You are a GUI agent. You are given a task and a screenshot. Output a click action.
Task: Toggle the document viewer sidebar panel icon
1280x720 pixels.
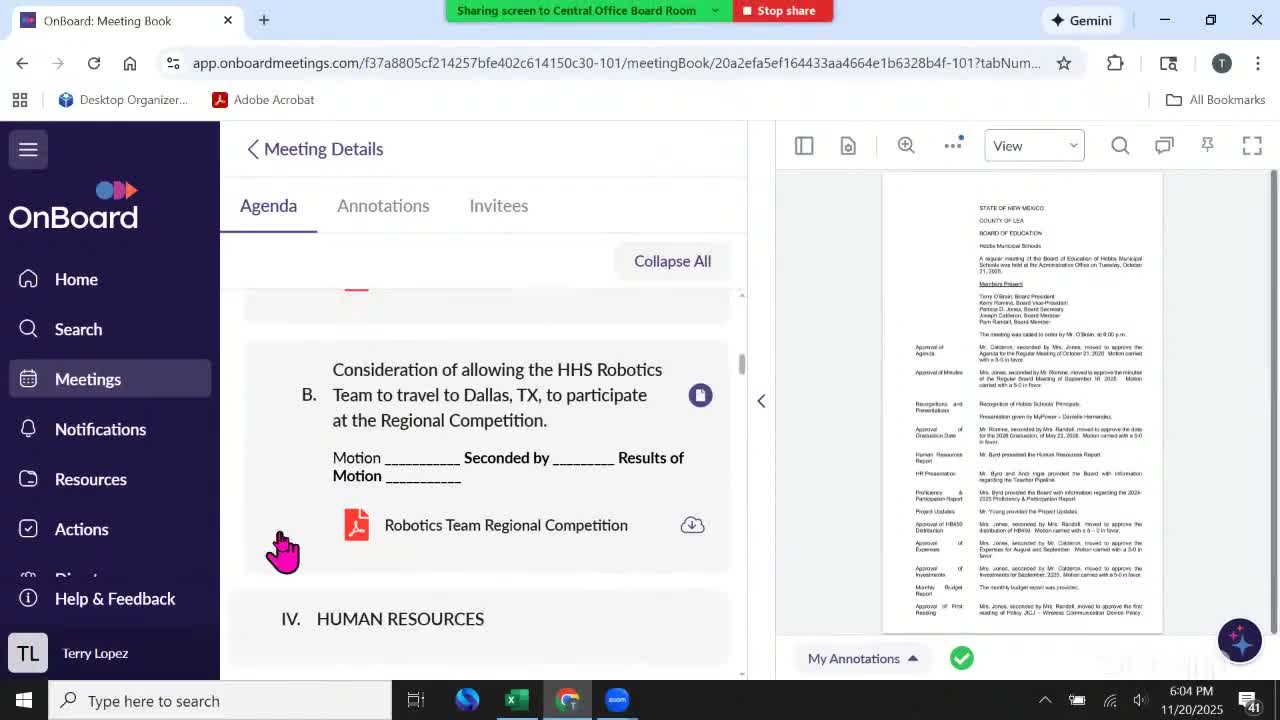pyautogui.click(x=804, y=146)
